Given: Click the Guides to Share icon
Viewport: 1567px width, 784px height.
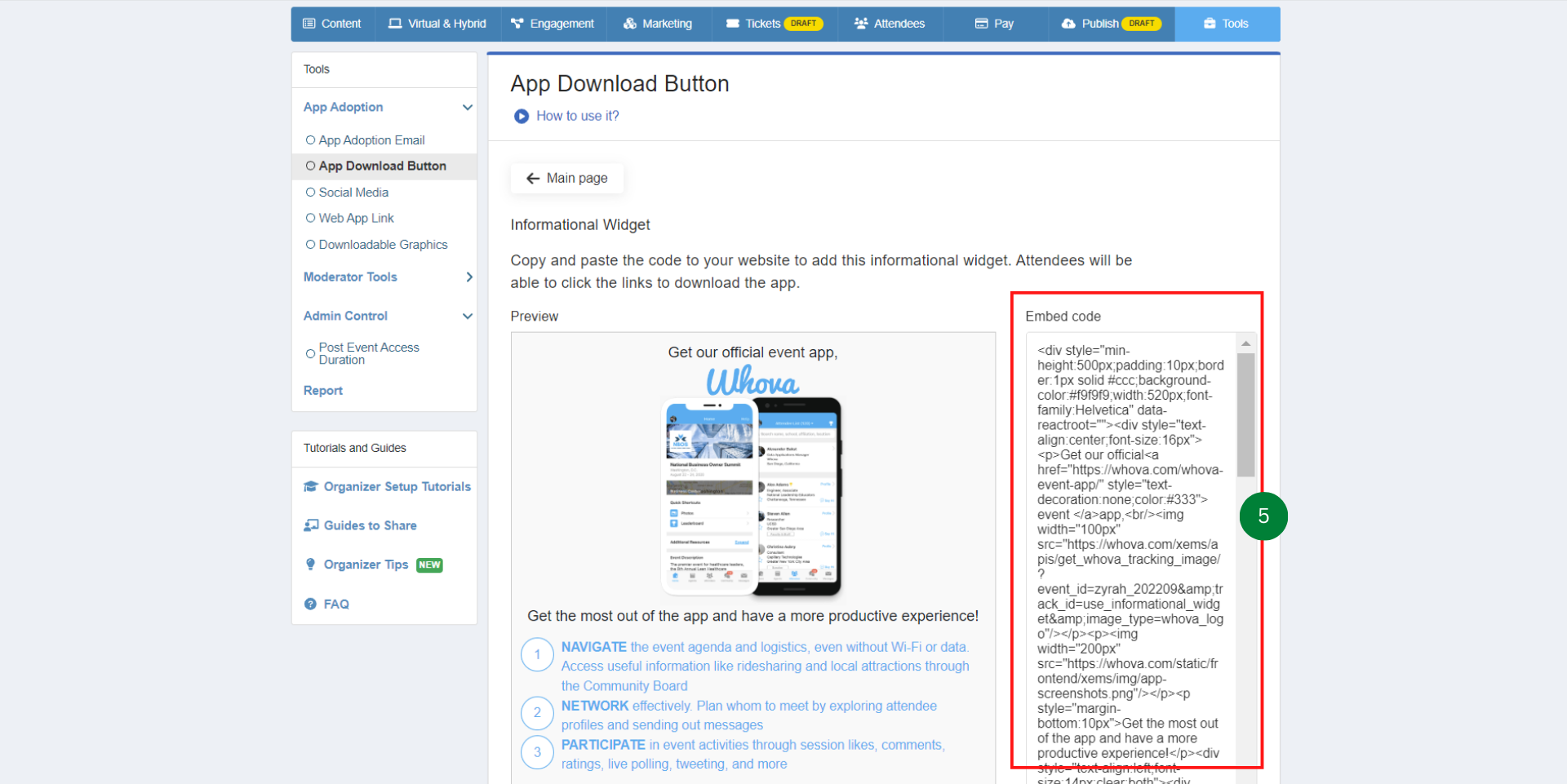Looking at the screenshot, I should pos(311,525).
